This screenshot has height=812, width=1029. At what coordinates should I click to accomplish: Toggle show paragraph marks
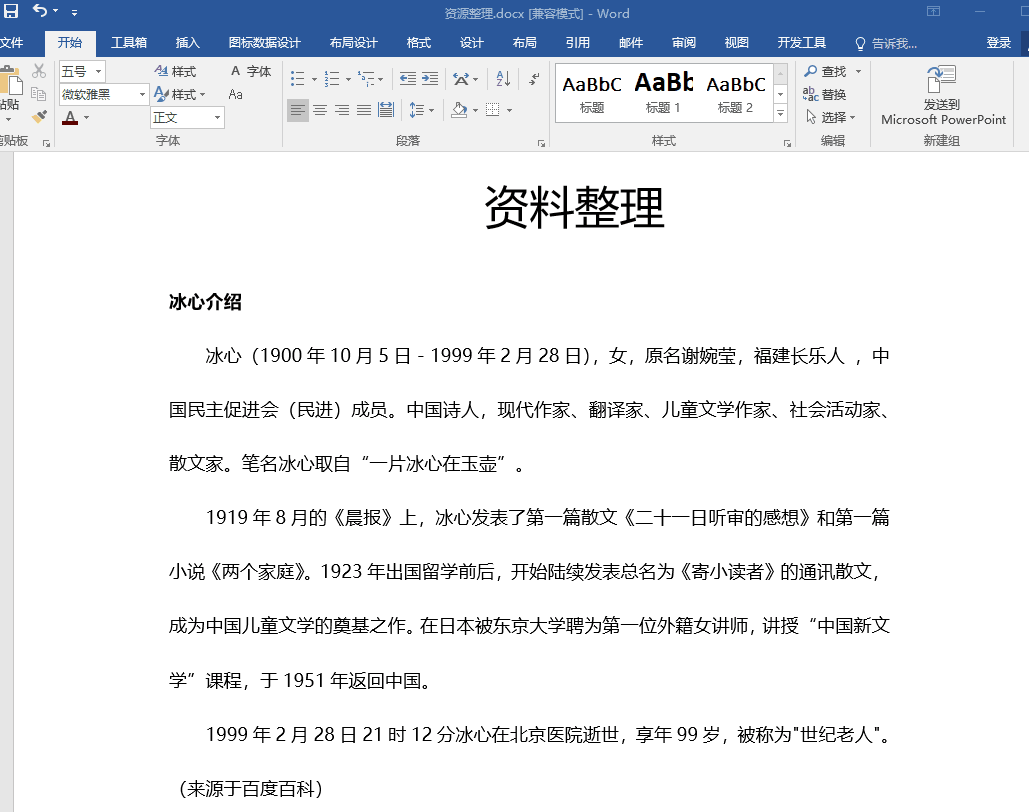coord(534,79)
